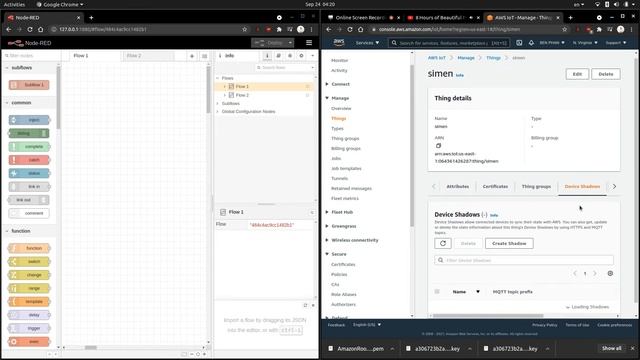Collapse the subflows palette category
The height and width of the screenshot is (360, 640).
coord(7,68)
